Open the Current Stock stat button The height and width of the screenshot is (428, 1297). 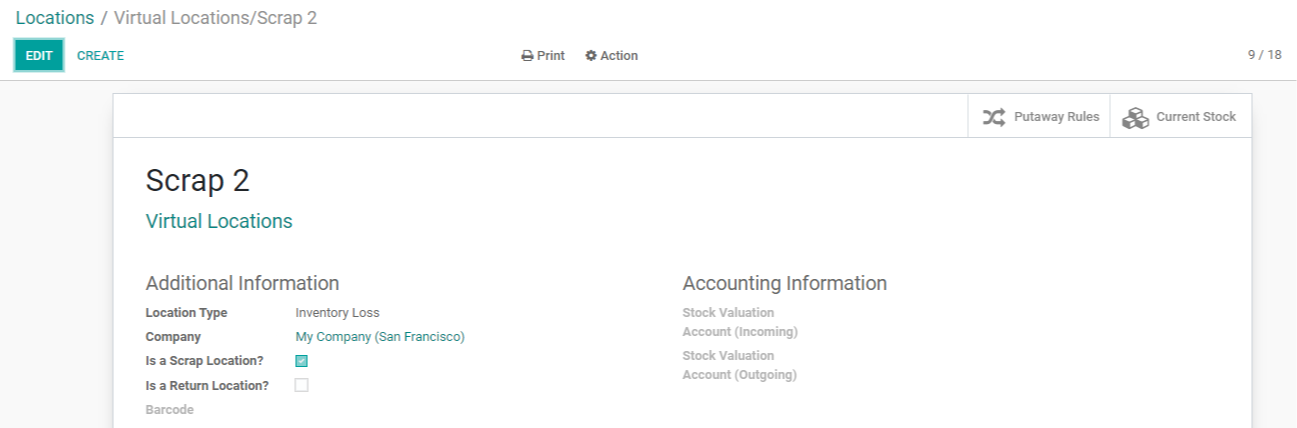coord(1180,117)
